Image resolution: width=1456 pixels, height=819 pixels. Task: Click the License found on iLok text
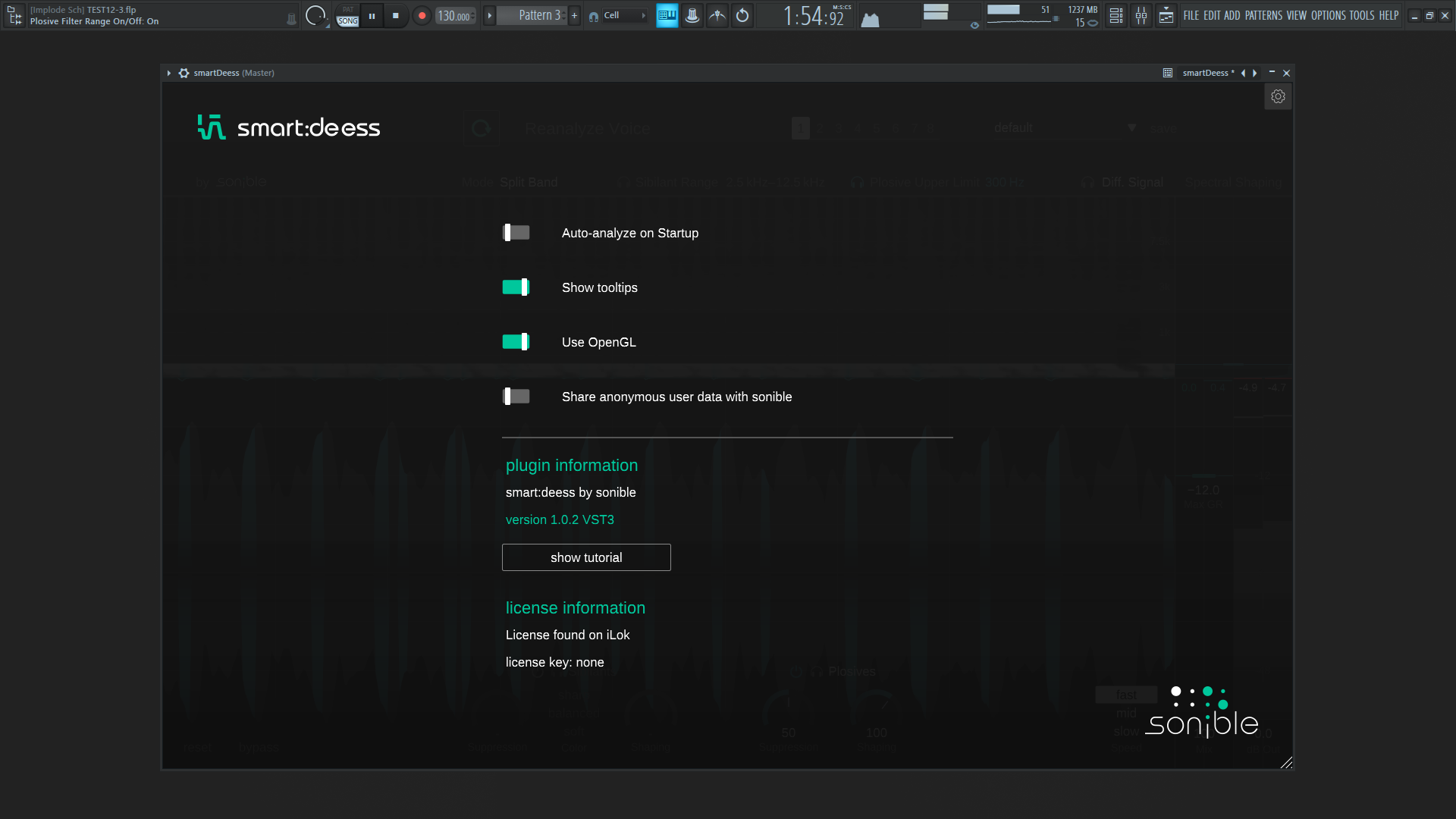(x=567, y=635)
